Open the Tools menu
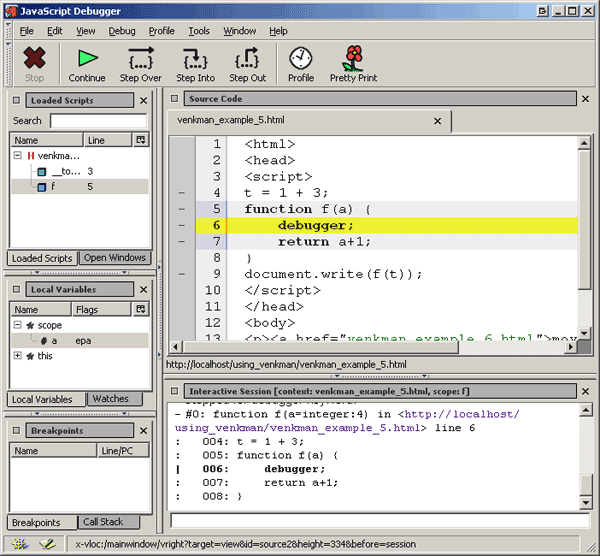This screenshot has width=600, height=556. click(199, 31)
